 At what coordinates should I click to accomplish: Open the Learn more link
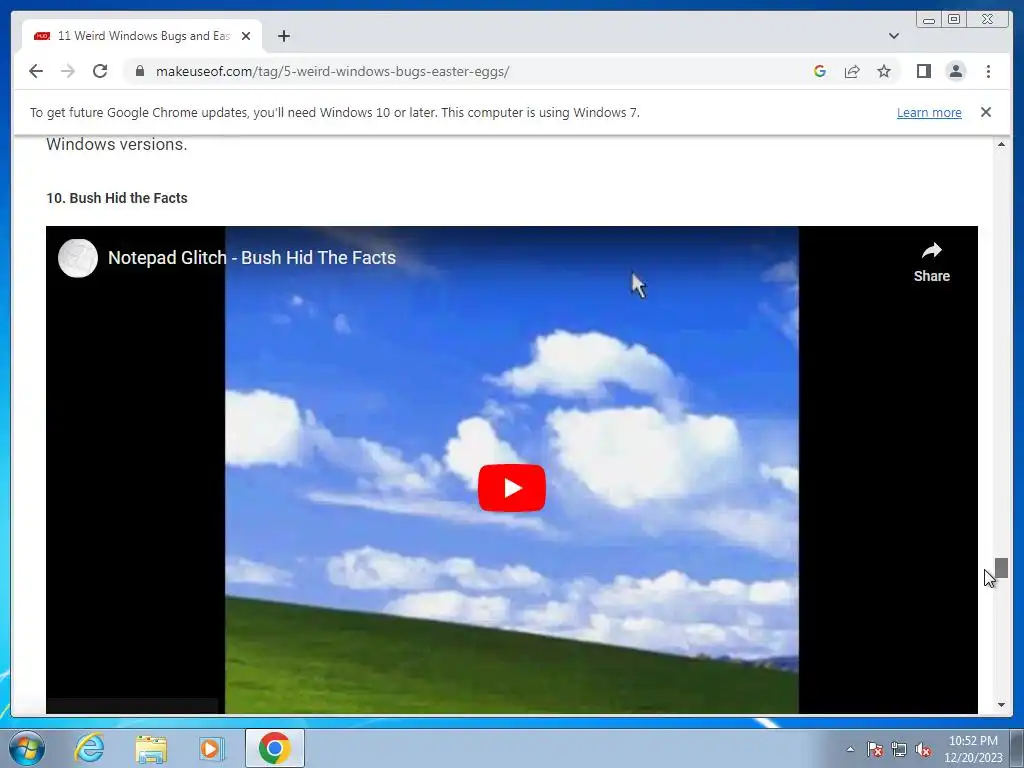coord(929,112)
